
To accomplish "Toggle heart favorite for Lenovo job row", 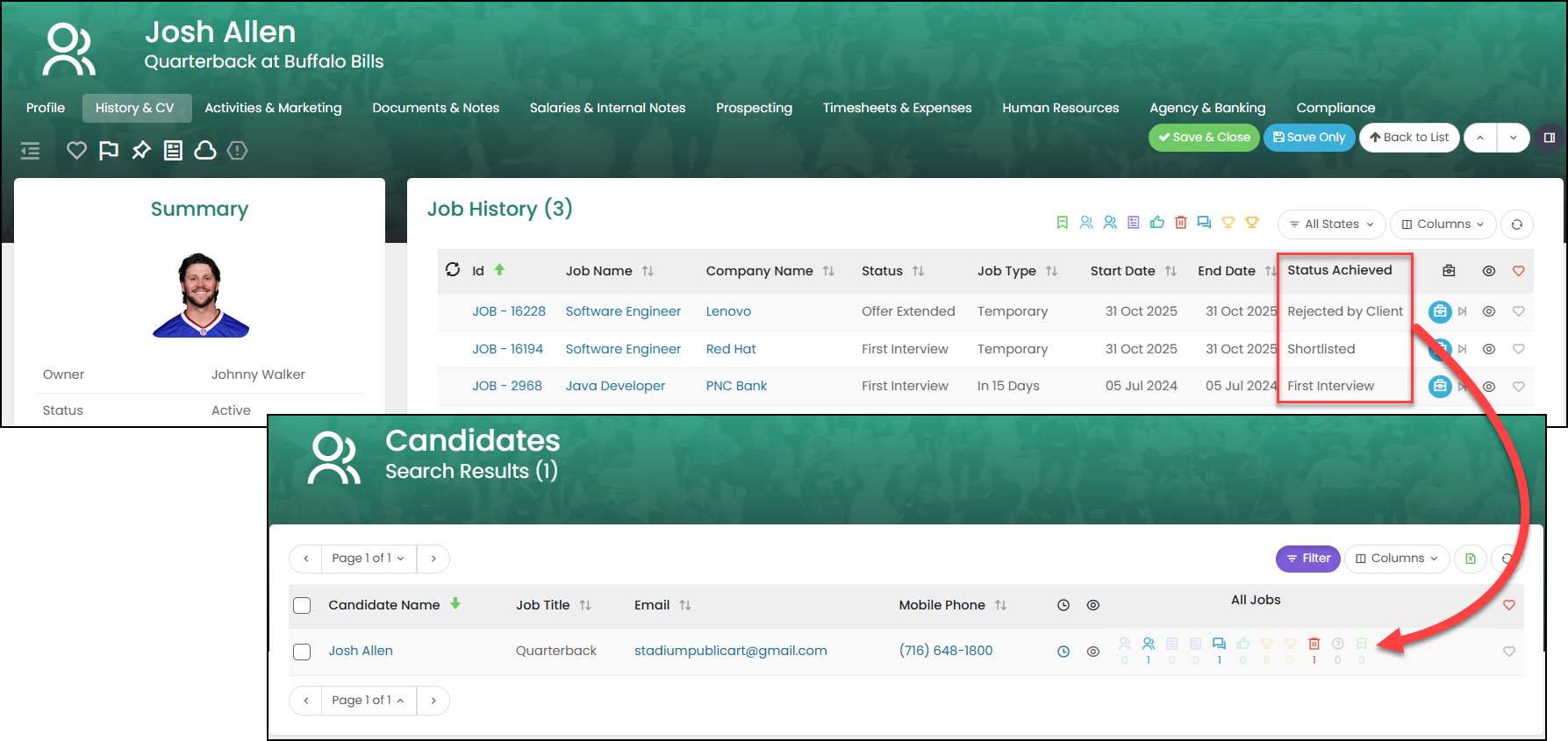I will point(1519,311).
